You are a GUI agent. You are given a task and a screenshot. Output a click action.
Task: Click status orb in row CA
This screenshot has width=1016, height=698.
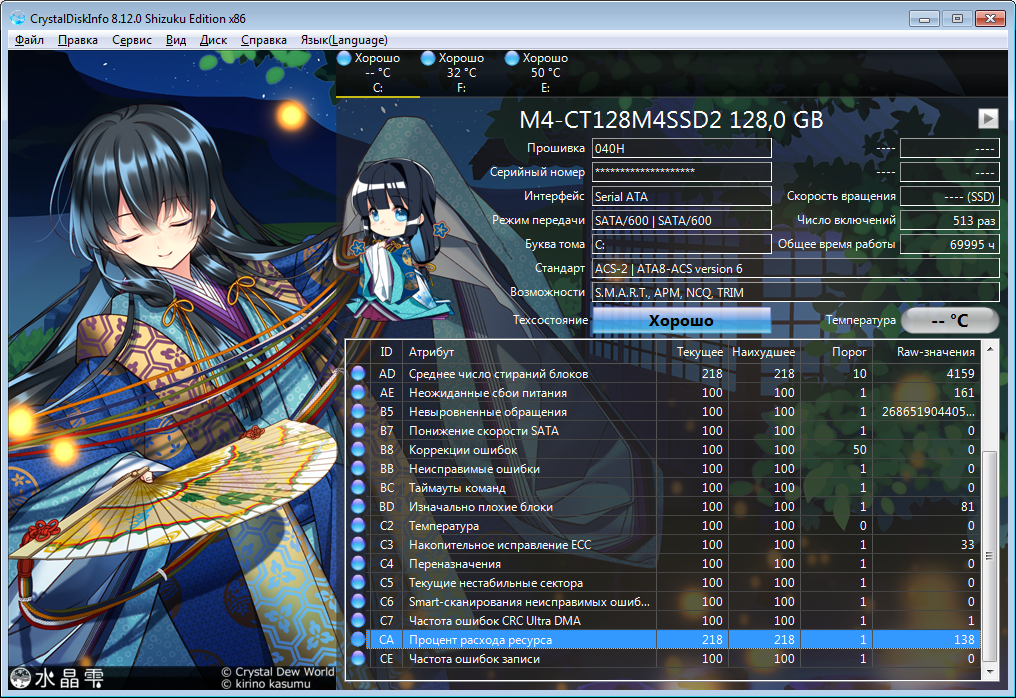point(358,640)
